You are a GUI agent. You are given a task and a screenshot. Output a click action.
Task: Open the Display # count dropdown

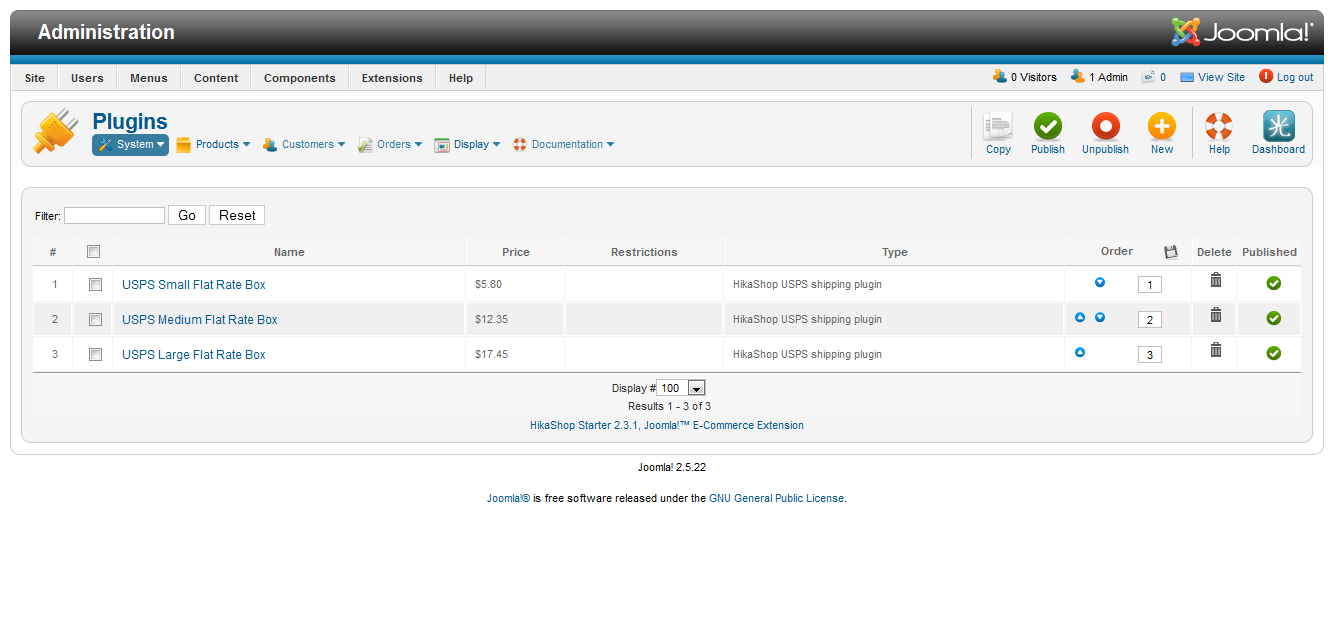[x=682, y=388]
